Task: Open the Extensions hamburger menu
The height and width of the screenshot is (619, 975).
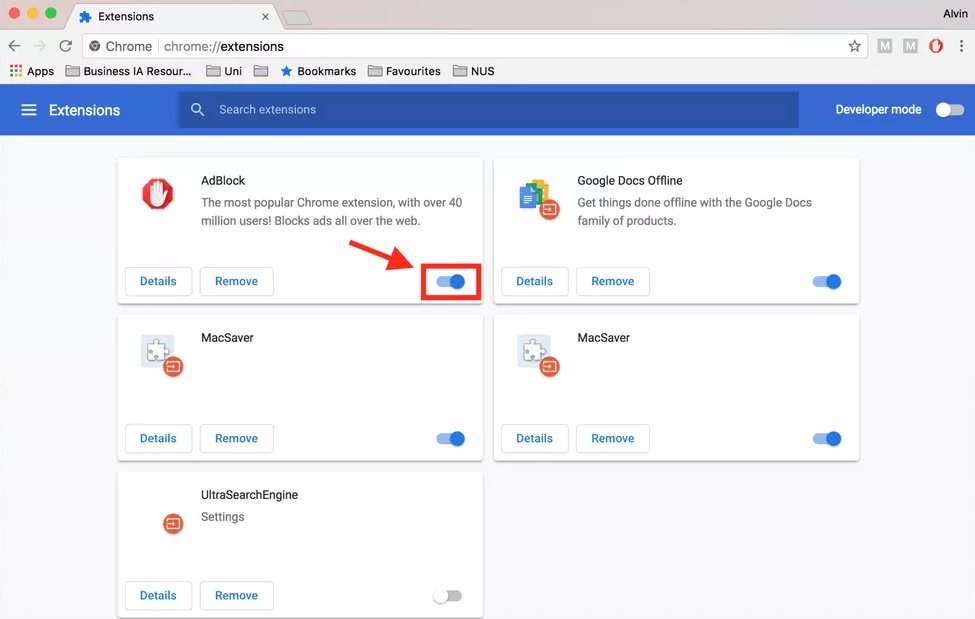Action: (29, 110)
